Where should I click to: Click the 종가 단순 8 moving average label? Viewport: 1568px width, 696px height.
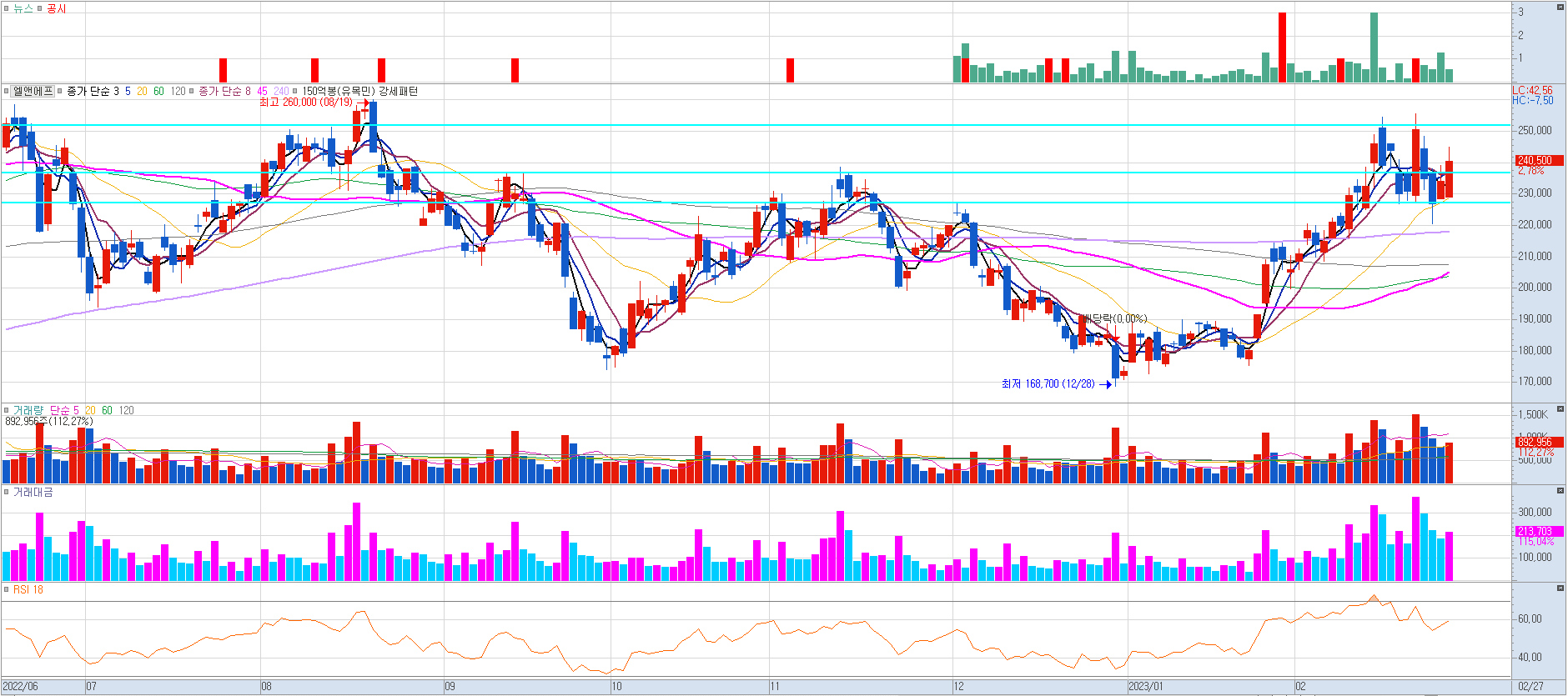point(224,91)
